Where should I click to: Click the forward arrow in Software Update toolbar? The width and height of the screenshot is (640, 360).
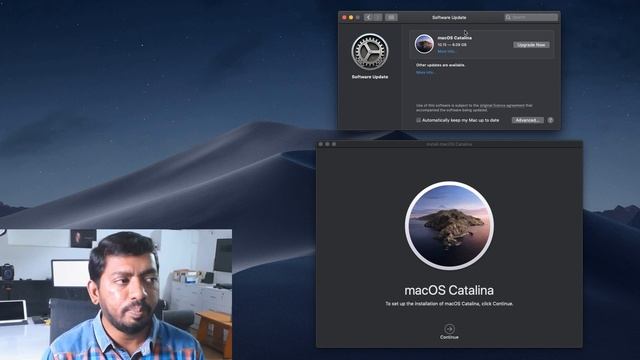point(378,17)
